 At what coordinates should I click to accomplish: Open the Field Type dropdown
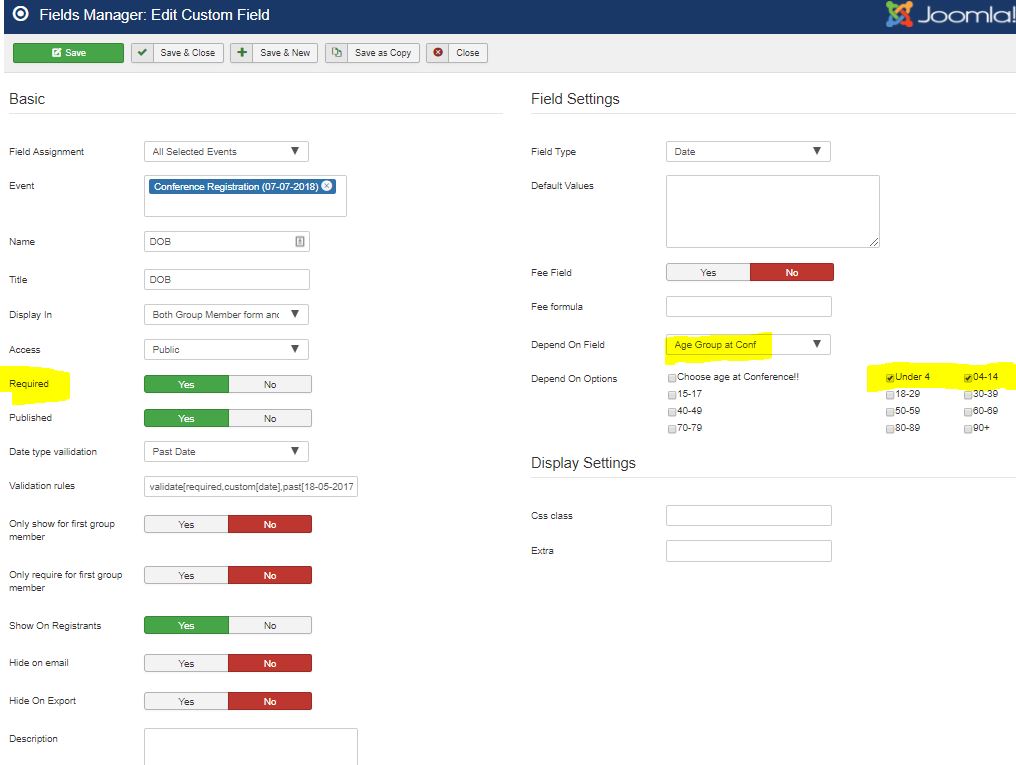coord(748,152)
